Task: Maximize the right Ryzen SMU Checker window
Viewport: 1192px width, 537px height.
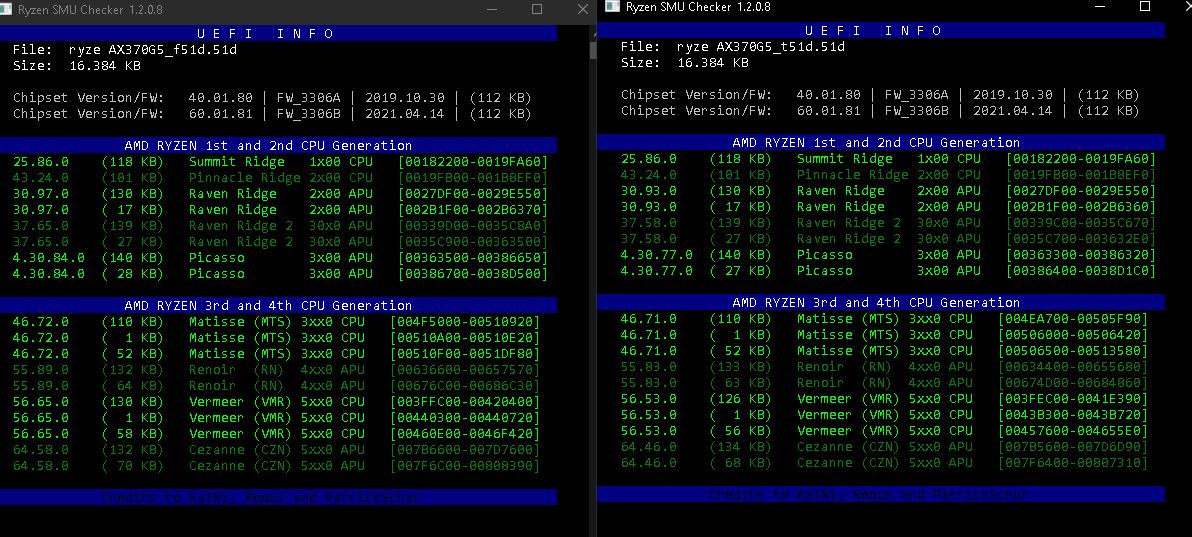Action: click(x=1145, y=6)
